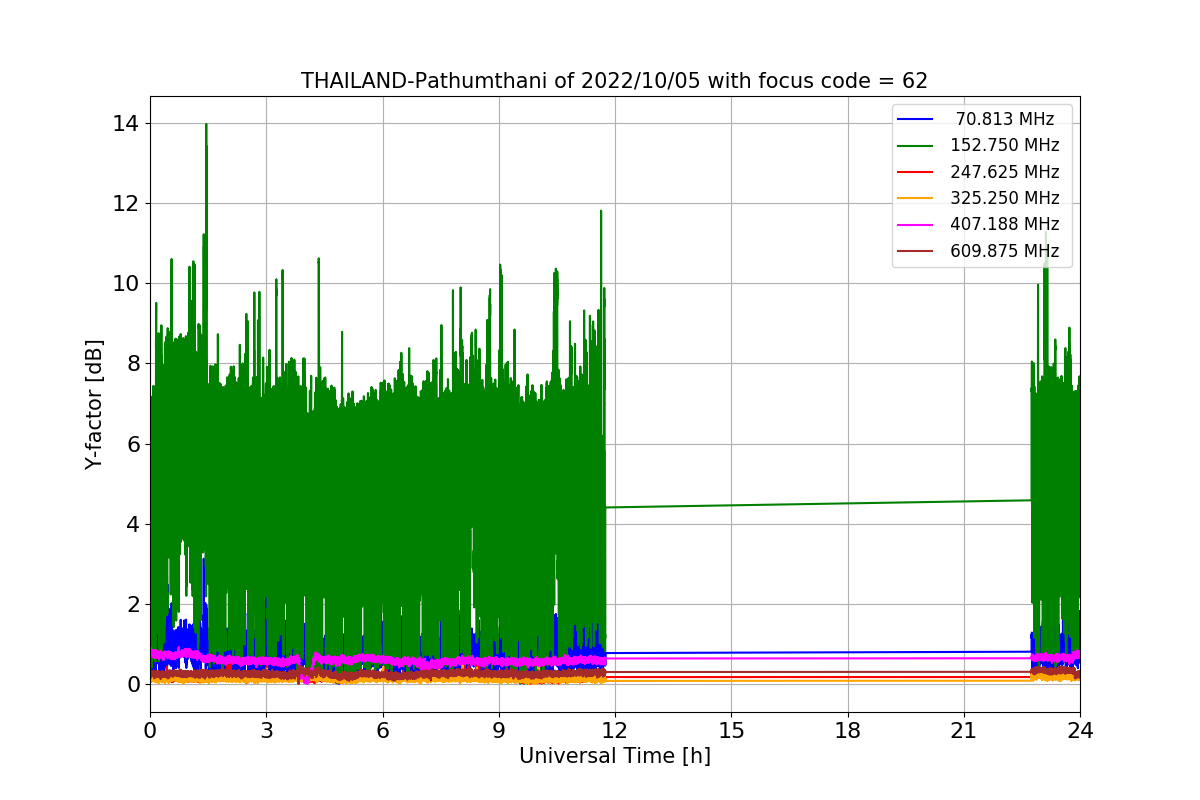Select the 325.250 MHz legend label

(1005, 198)
